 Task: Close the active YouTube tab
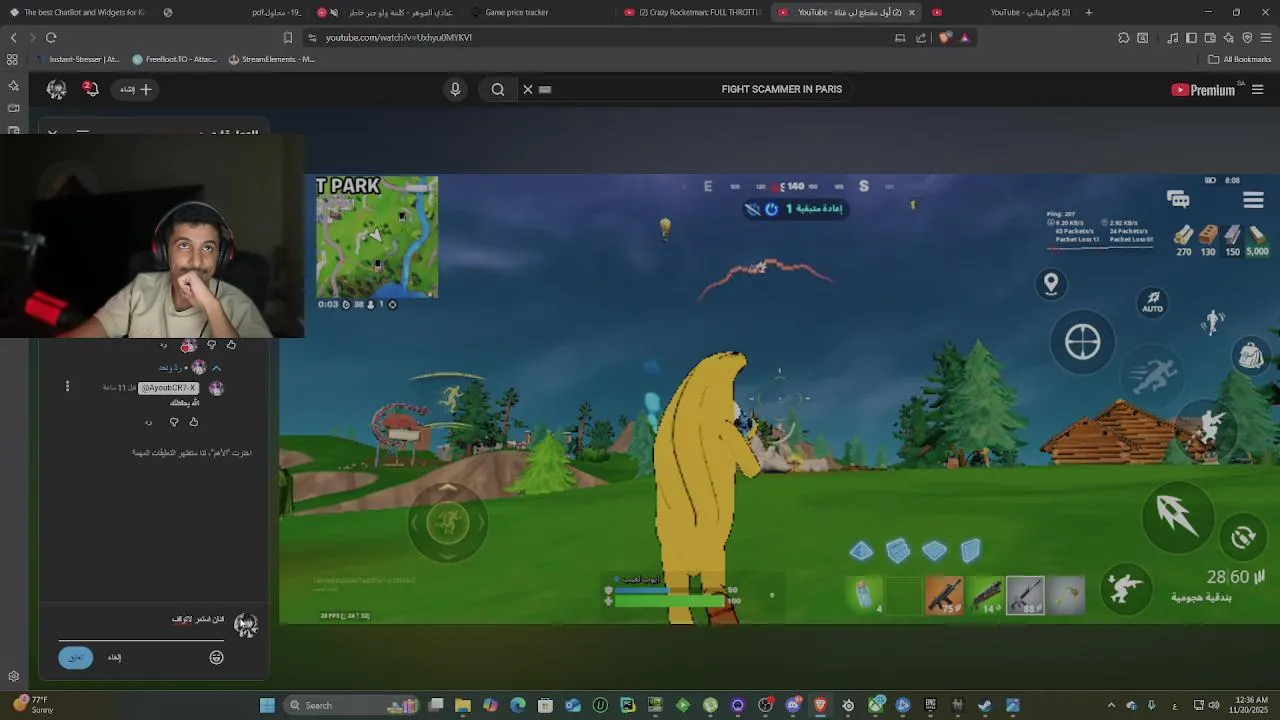(911, 12)
